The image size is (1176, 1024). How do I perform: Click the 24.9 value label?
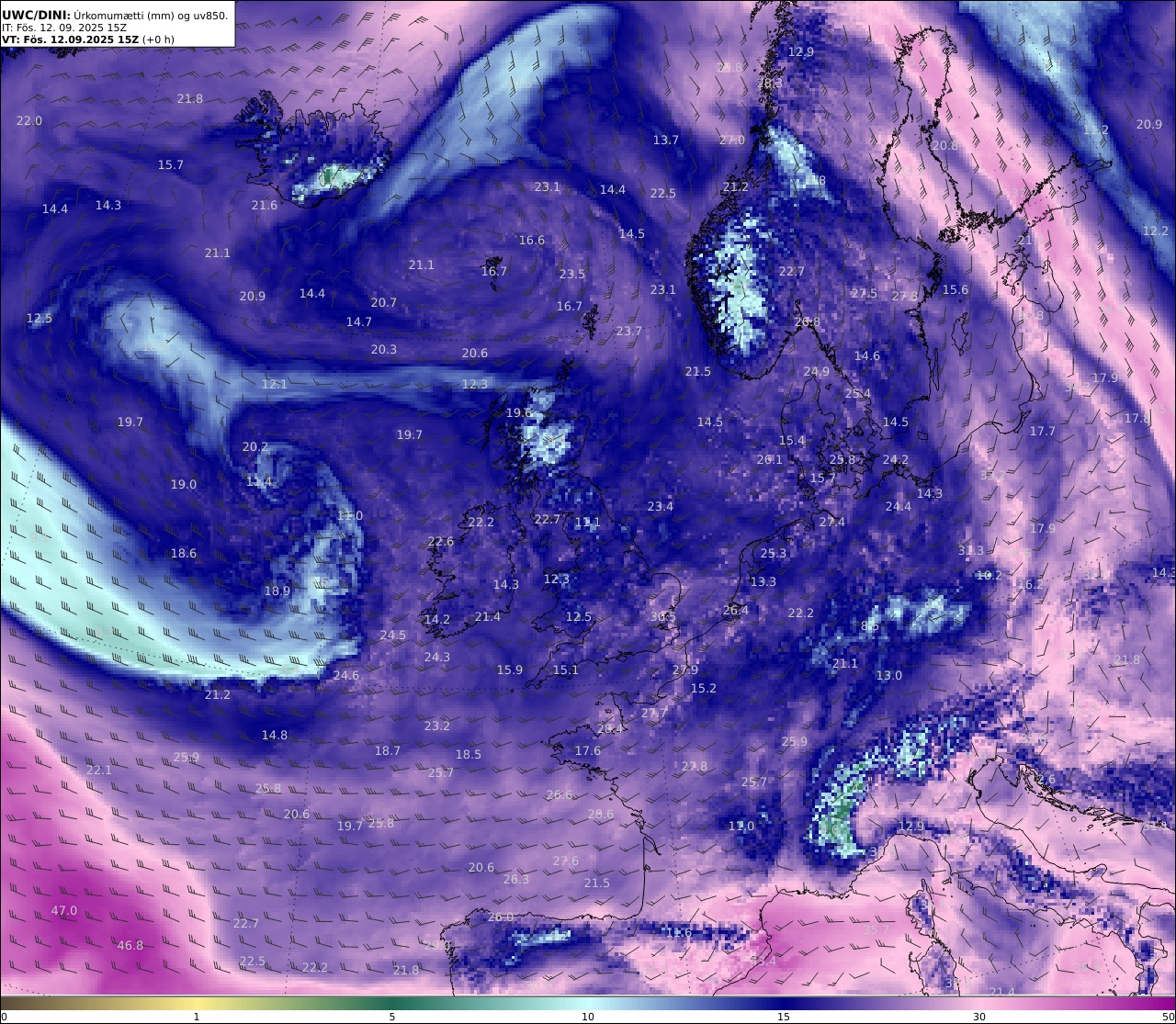(817, 372)
